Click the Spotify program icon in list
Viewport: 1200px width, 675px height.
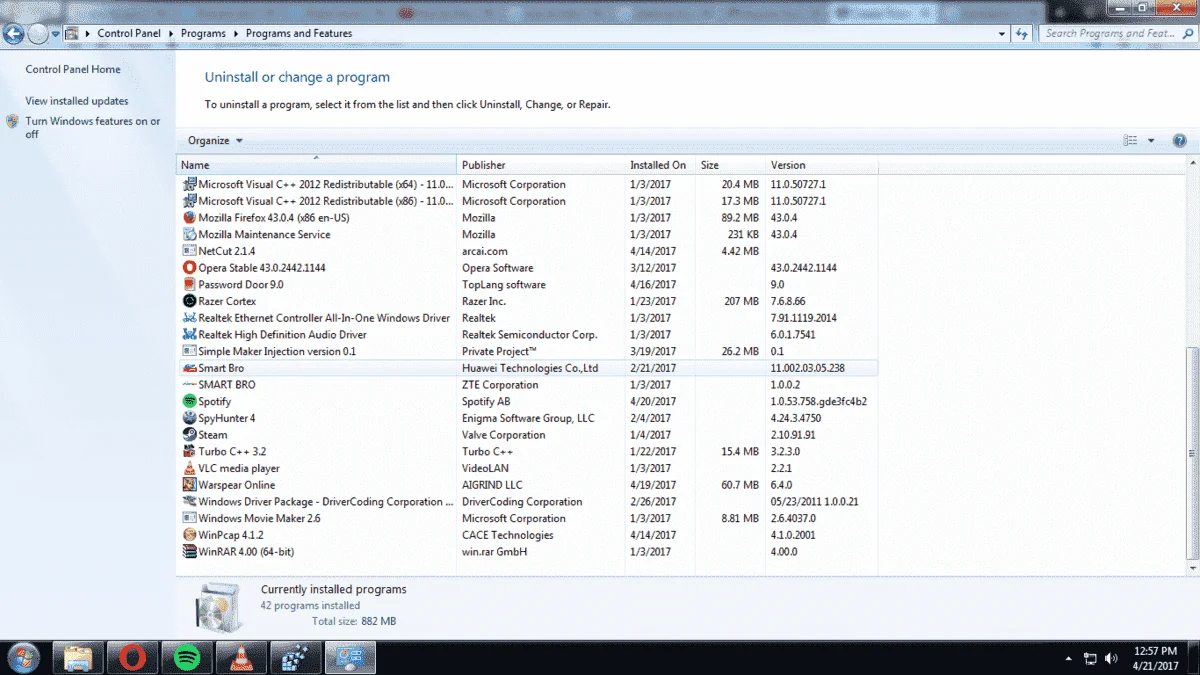[x=190, y=401]
